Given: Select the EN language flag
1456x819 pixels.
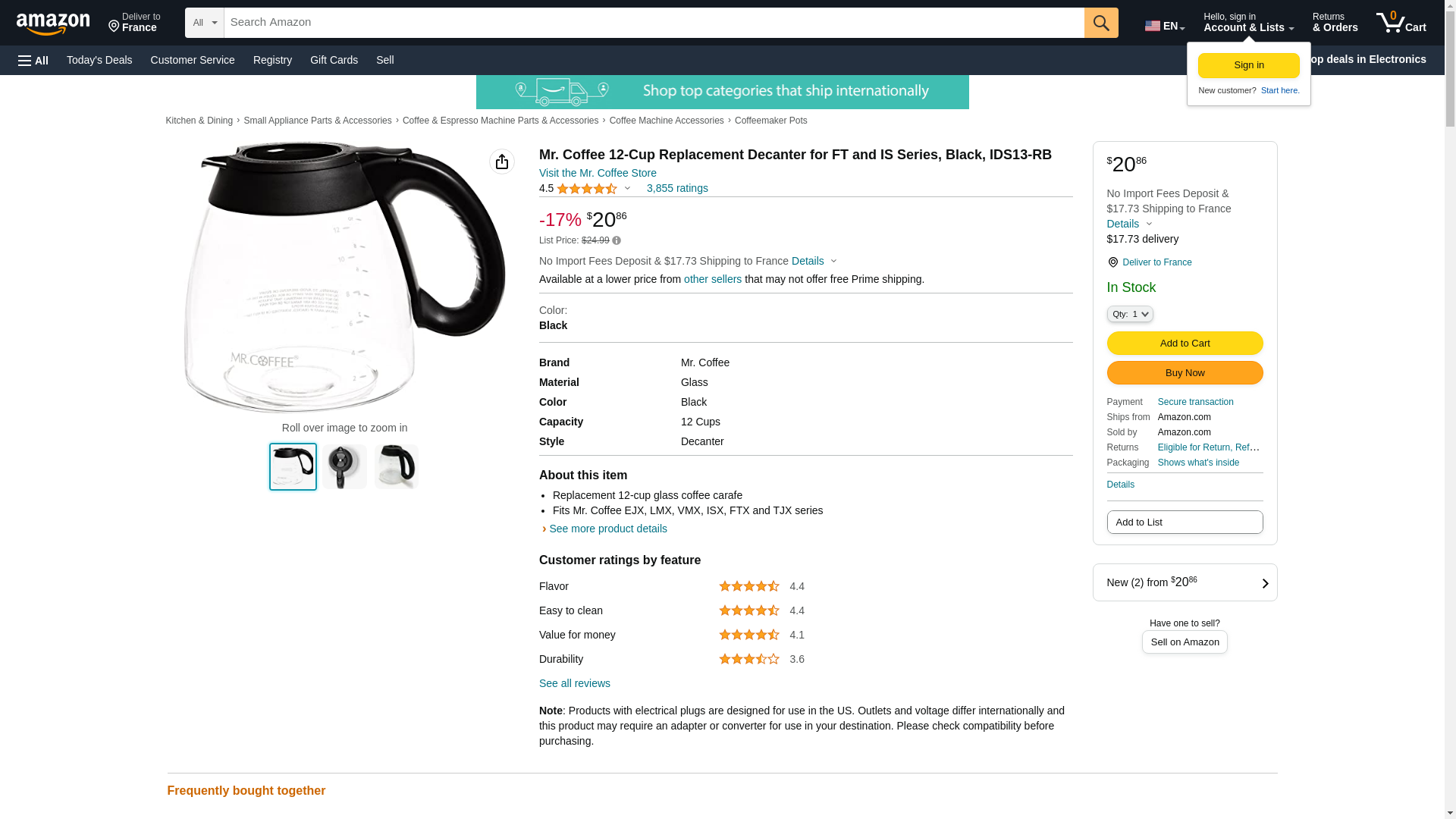Looking at the screenshot, I should point(1164,26).
